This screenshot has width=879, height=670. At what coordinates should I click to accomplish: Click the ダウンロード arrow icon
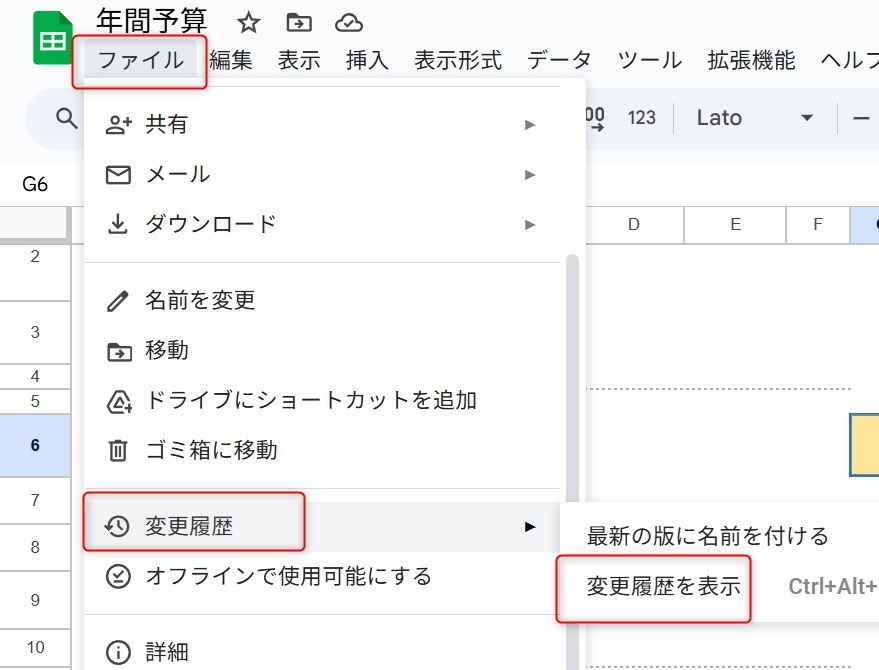118,224
